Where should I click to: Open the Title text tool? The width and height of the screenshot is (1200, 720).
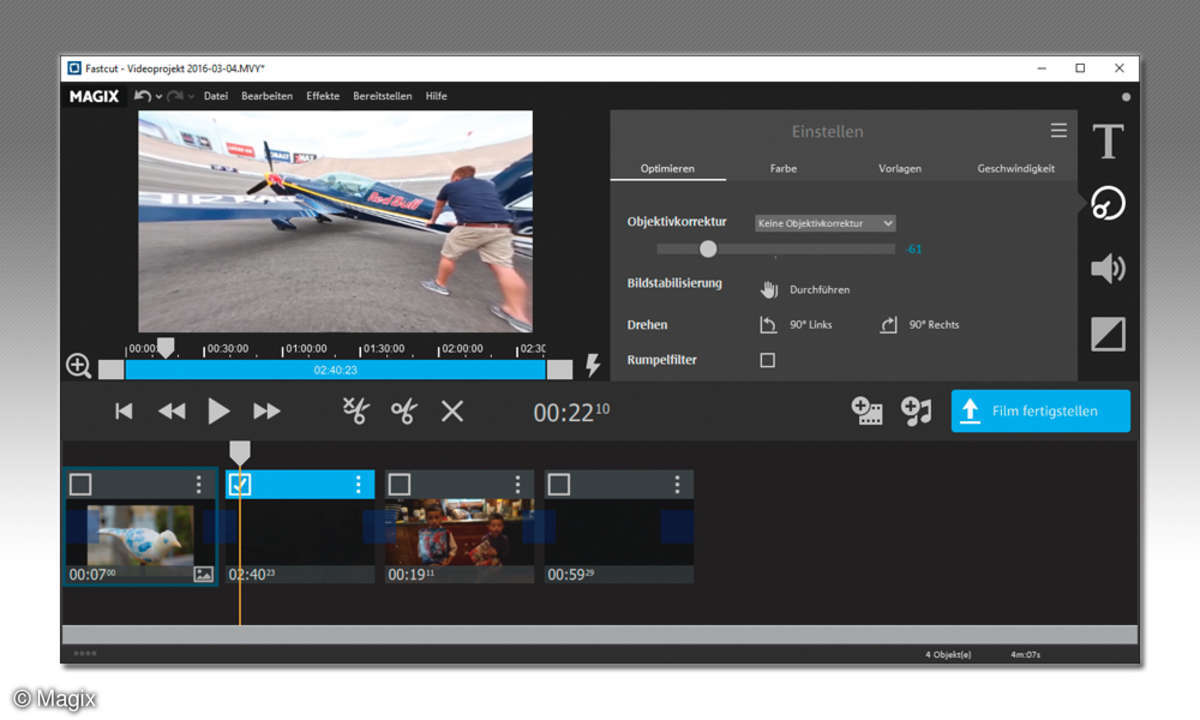[x=1108, y=142]
